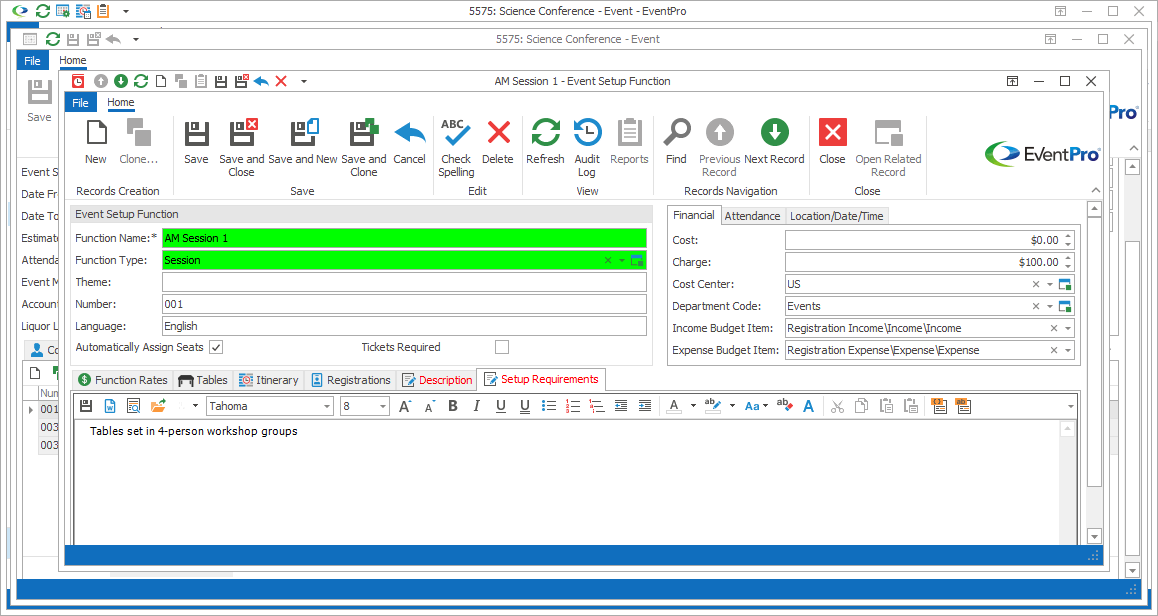Image resolution: width=1158 pixels, height=616 pixels.
Task: Switch to the Itinerary tab
Action: 269,380
